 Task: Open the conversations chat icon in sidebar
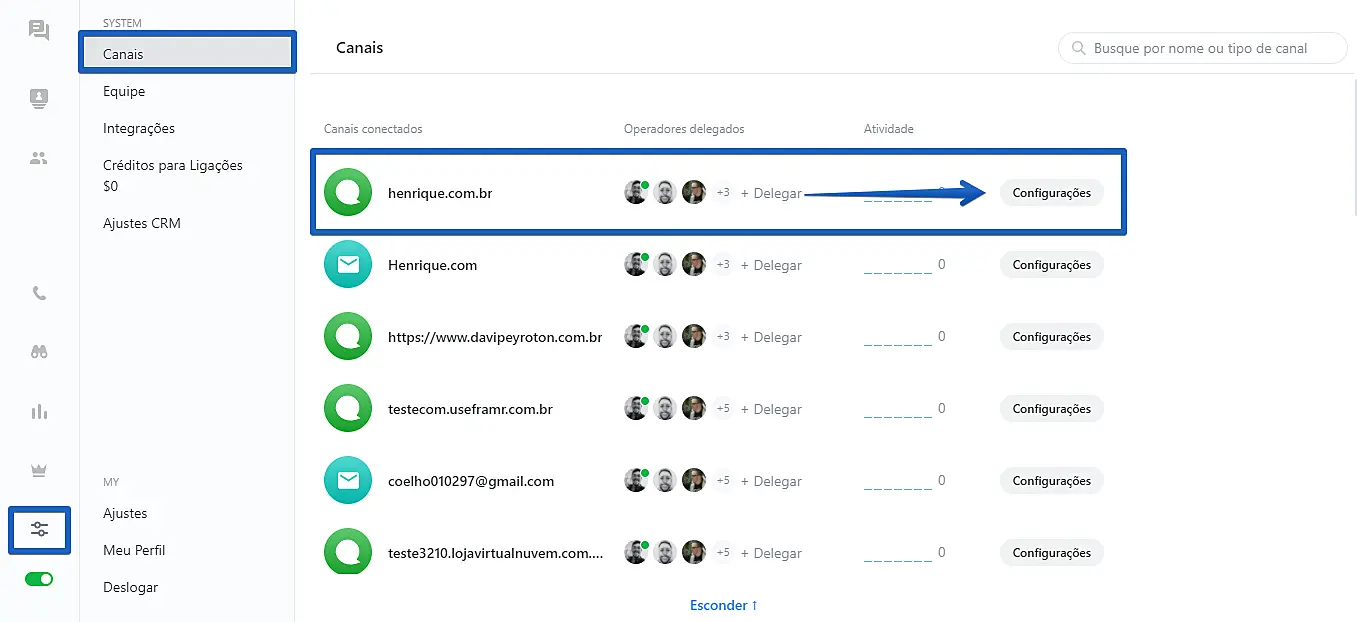pos(39,31)
